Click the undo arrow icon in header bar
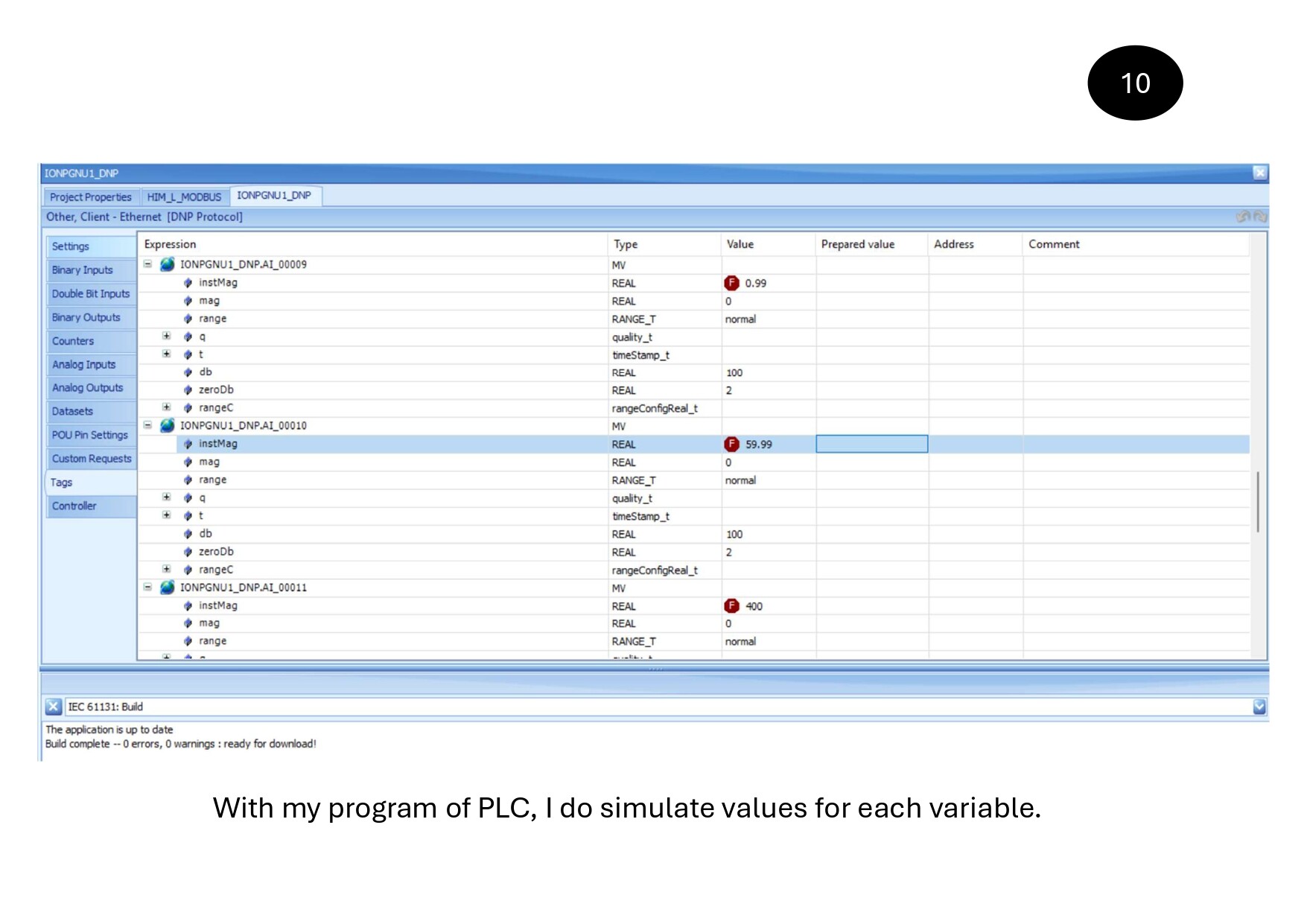This screenshot has height=924, width=1307. pyautogui.click(x=1242, y=217)
